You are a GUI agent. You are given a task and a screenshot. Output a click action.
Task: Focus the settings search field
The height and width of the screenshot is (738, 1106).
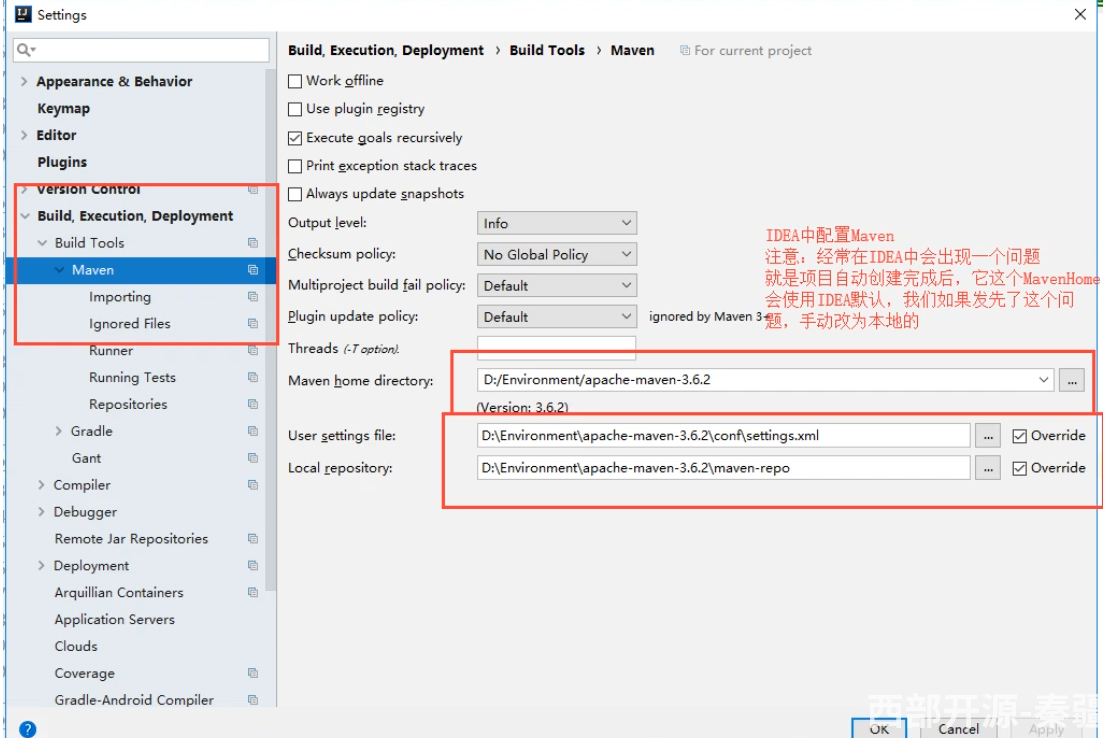point(141,50)
